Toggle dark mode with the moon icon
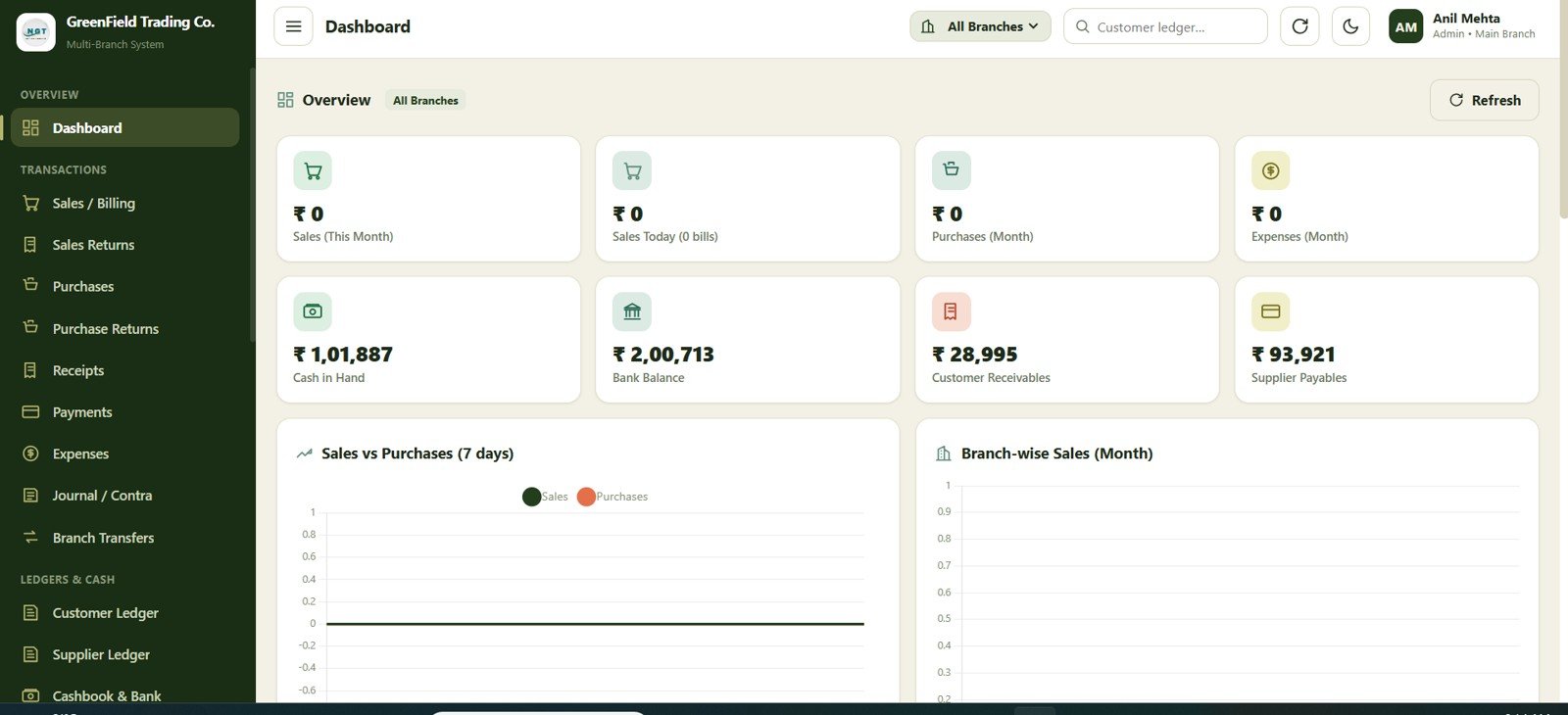This screenshot has width=1568, height=715. pos(1350,26)
